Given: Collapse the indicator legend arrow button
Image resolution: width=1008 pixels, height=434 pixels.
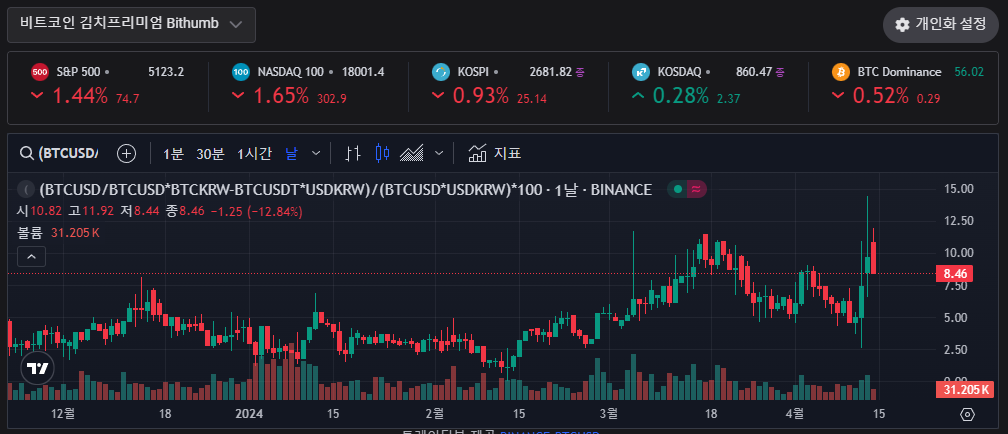Looking at the screenshot, I should pos(32,257).
